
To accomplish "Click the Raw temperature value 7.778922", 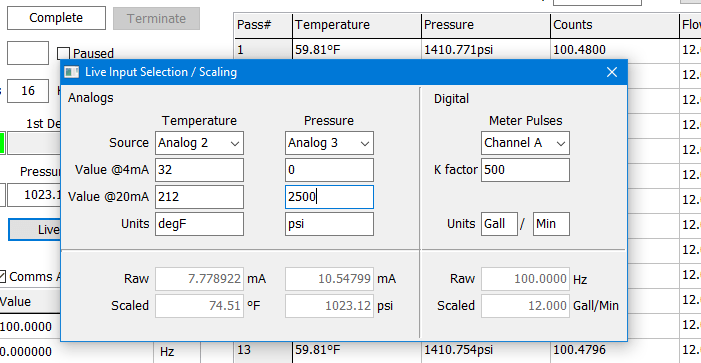I will pos(199,279).
